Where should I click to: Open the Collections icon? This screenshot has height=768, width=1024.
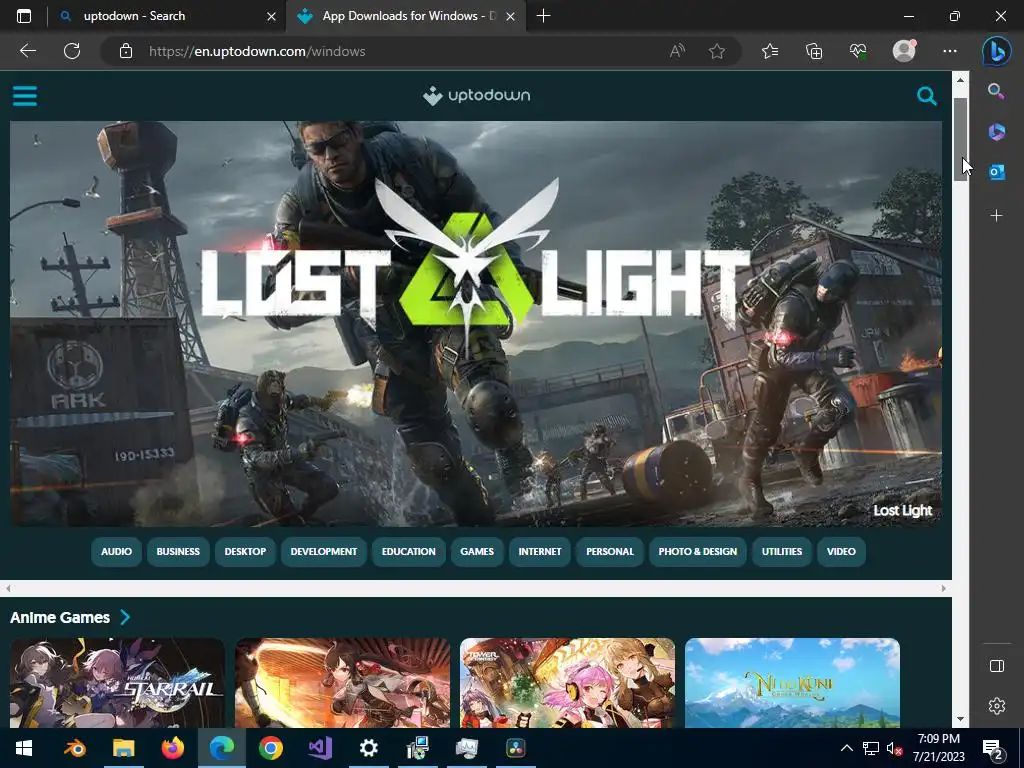814,51
